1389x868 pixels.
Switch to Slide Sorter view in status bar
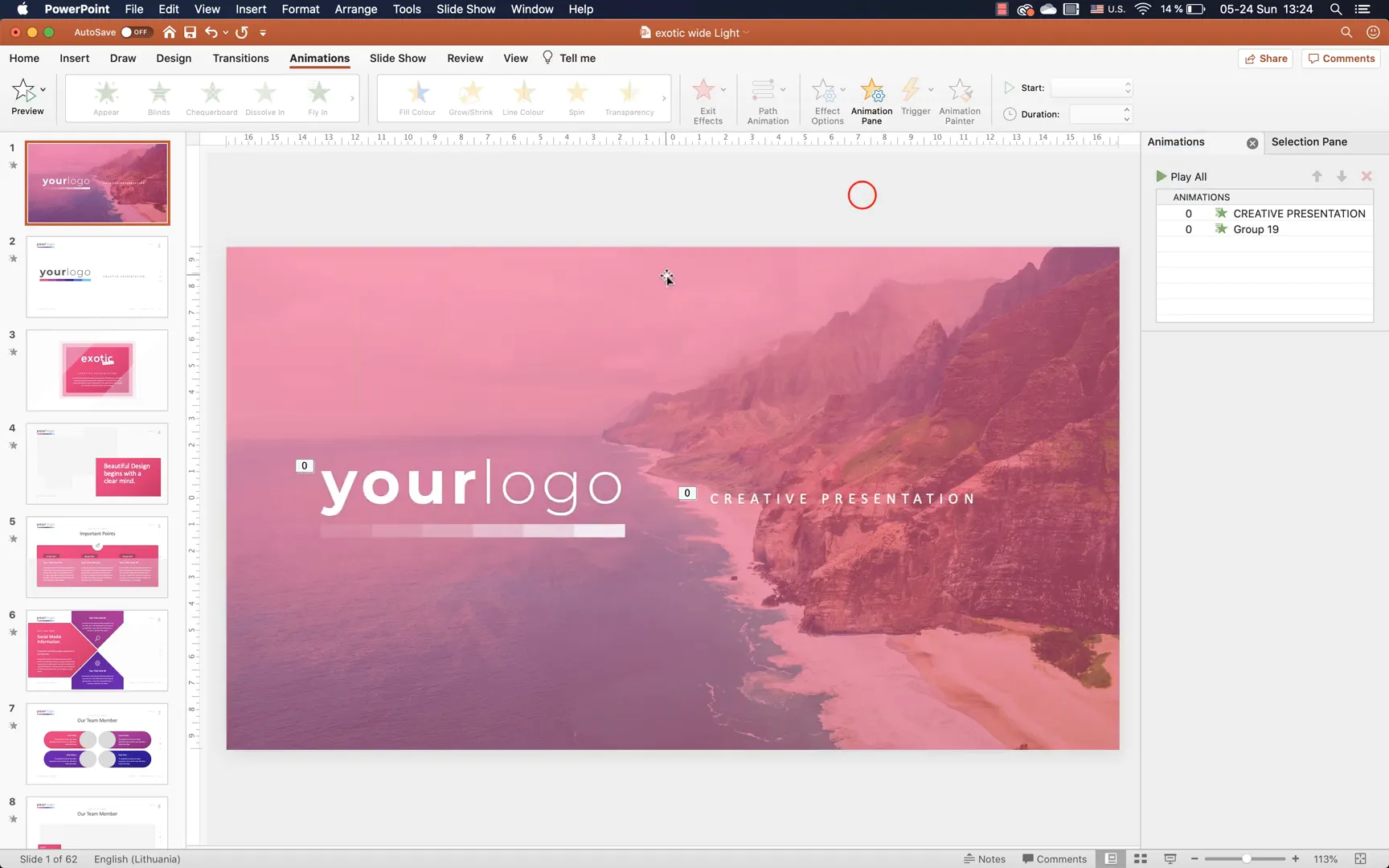1140,858
